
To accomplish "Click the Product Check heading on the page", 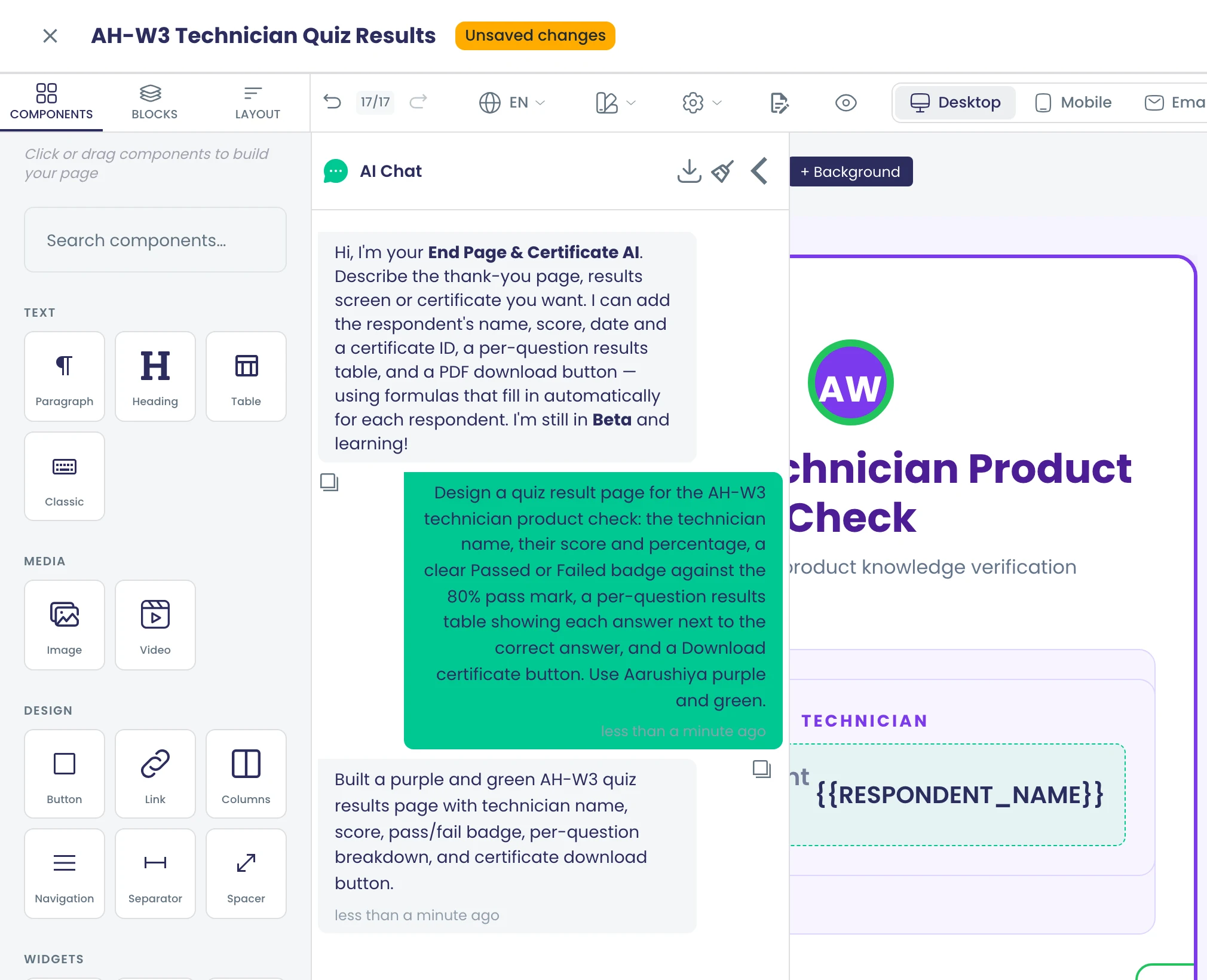I will [x=960, y=492].
